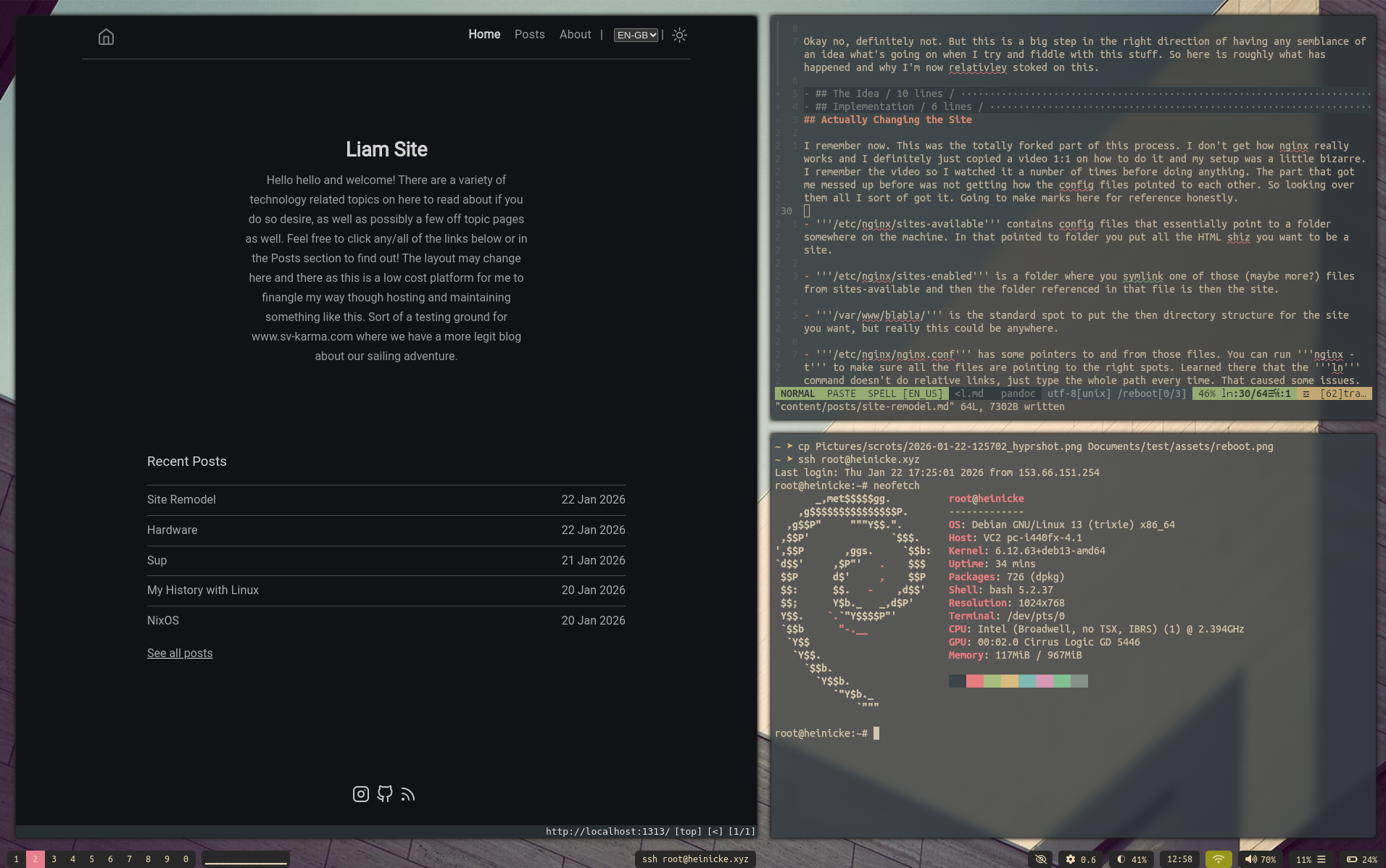Screen dimensions: 1386x868
Task: Open the Posts menu item
Action: [x=529, y=35]
